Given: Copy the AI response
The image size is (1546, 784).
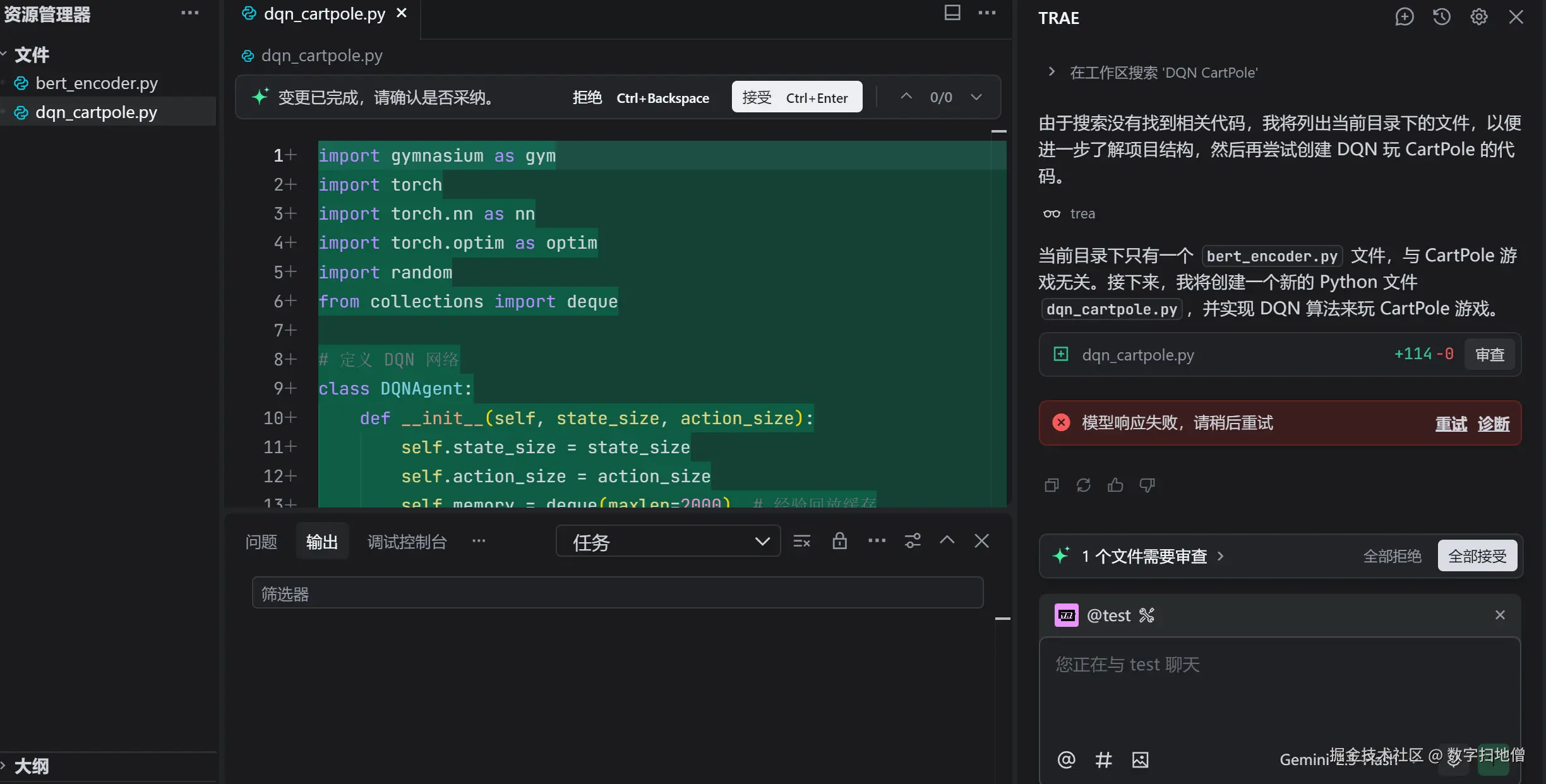Looking at the screenshot, I should pos(1052,485).
